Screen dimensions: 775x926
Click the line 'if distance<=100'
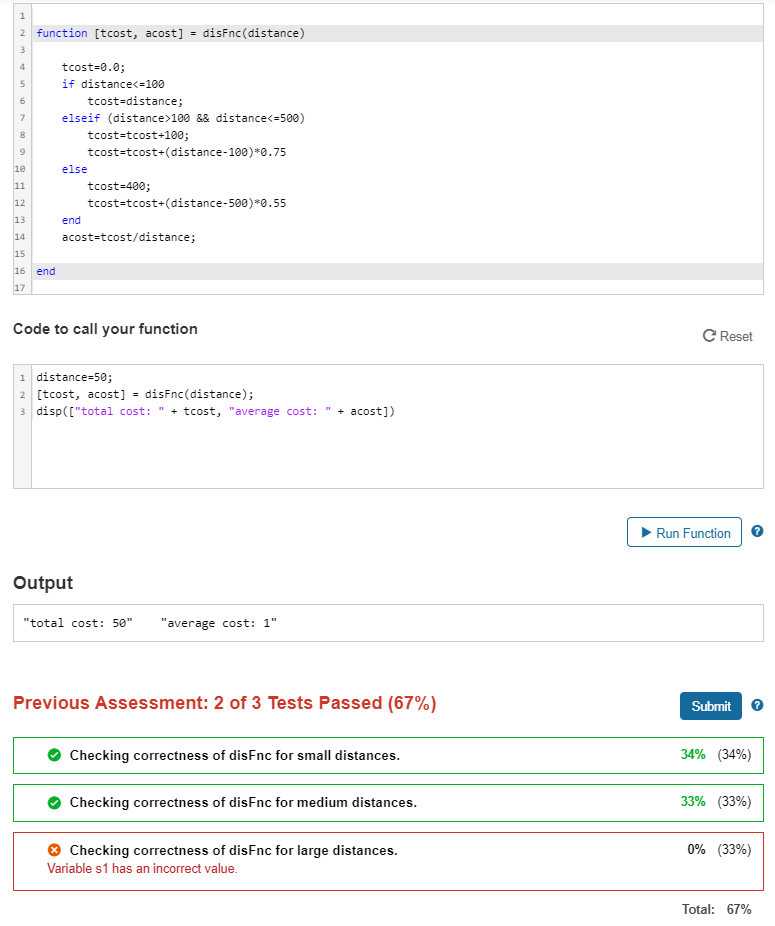113,84
